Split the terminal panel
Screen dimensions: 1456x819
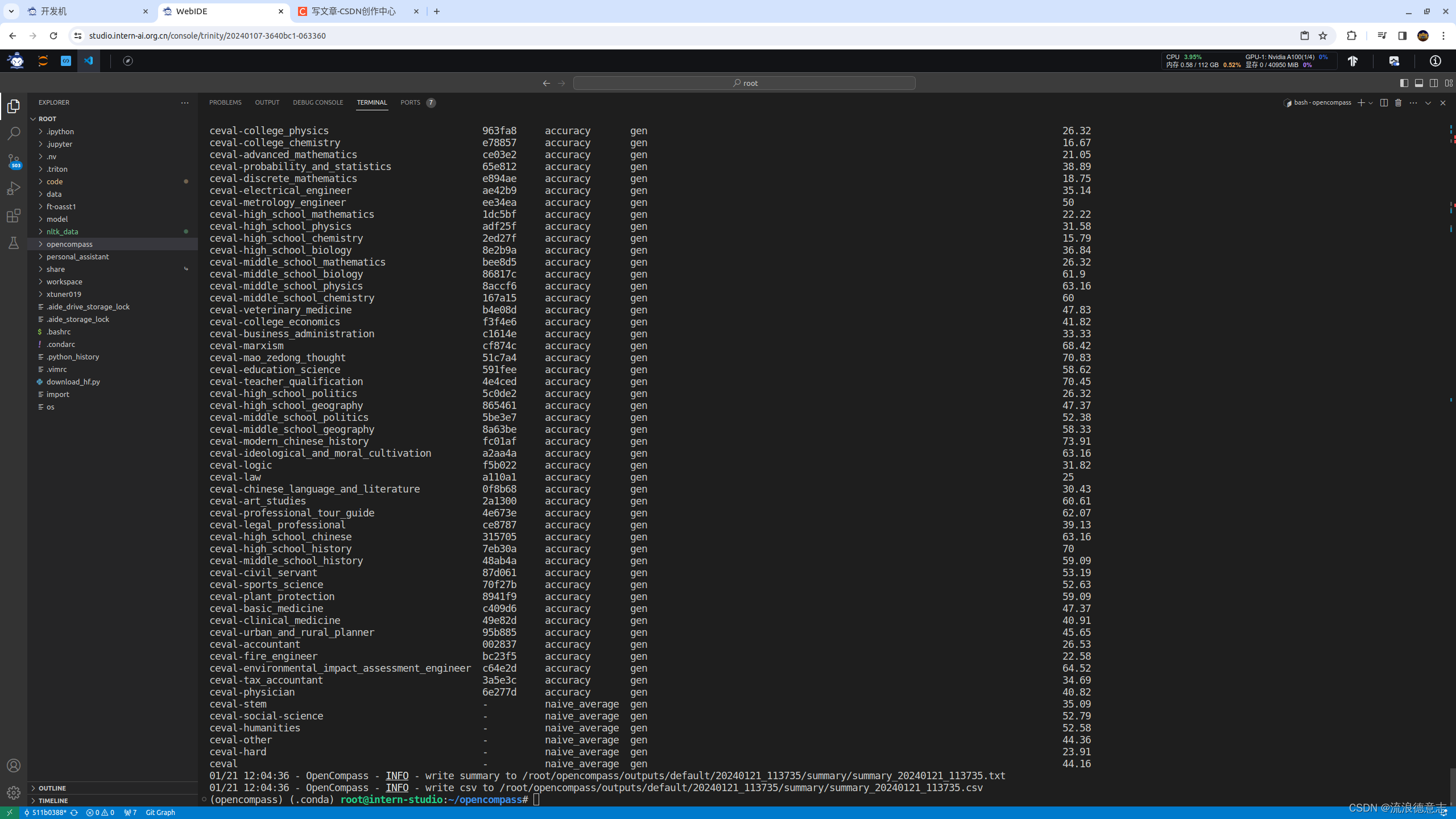point(1384,103)
